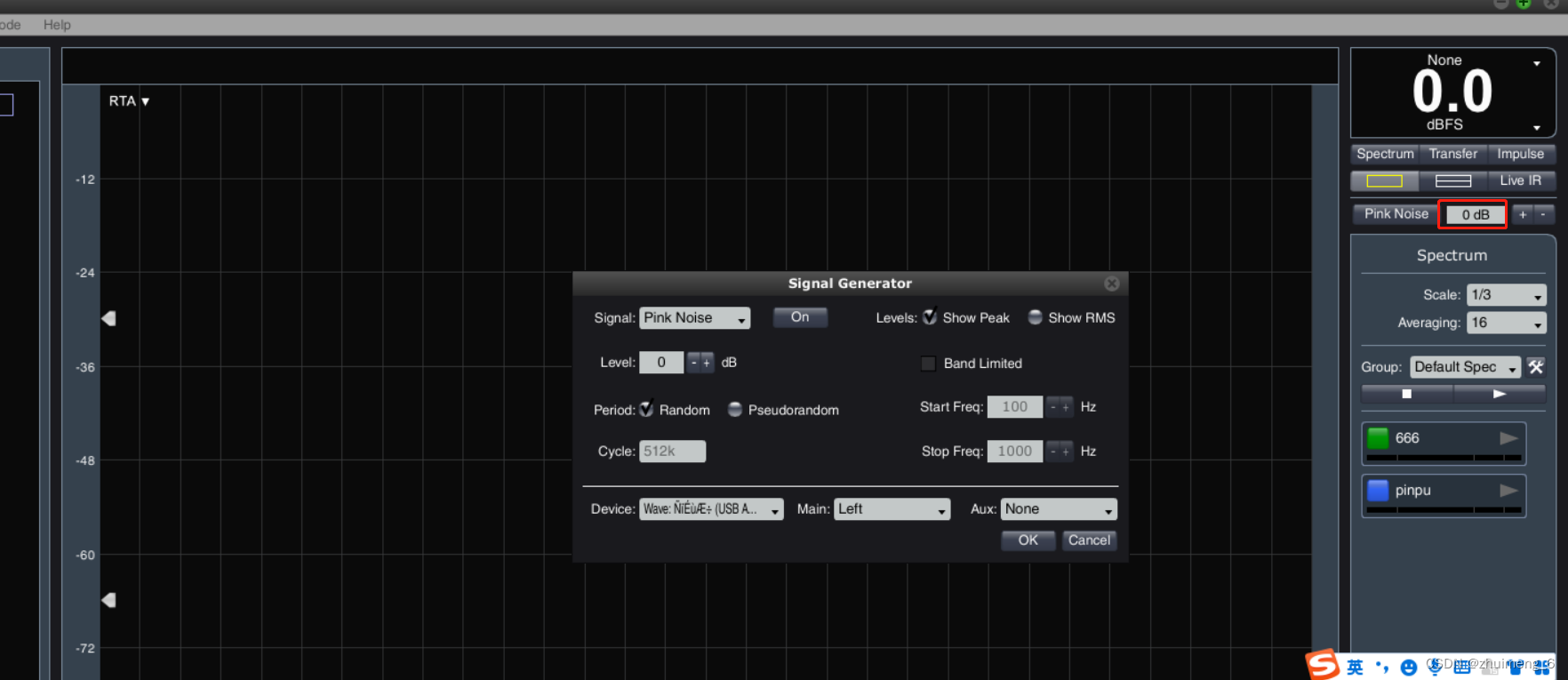Decrease the Stop Freq value

1052,452
